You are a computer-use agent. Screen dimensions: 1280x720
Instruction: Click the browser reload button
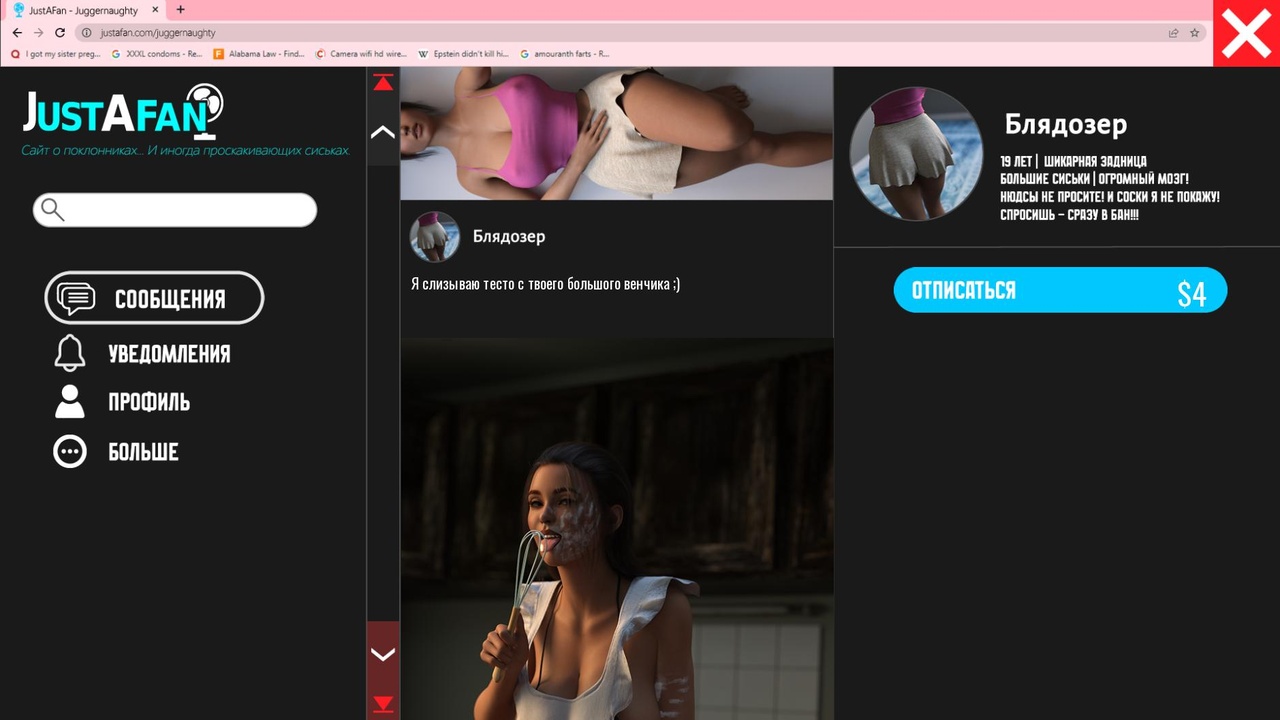pyautogui.click(x=60, y=33)
